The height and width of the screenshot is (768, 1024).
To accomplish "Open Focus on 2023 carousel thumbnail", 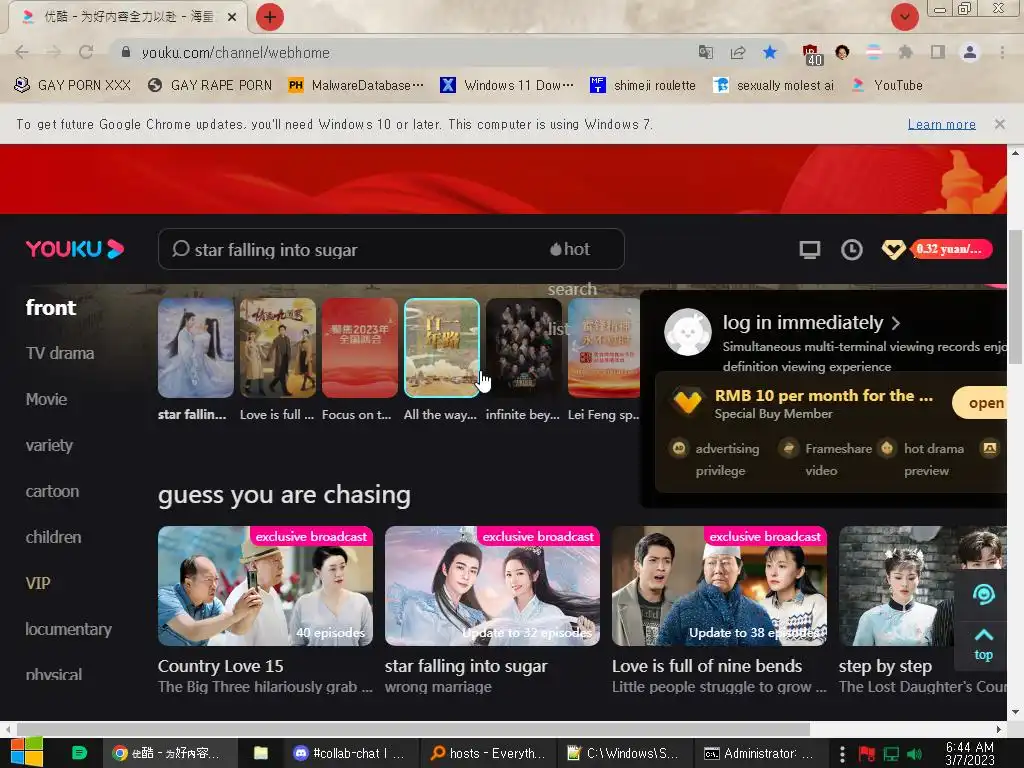I will point(360,348).
